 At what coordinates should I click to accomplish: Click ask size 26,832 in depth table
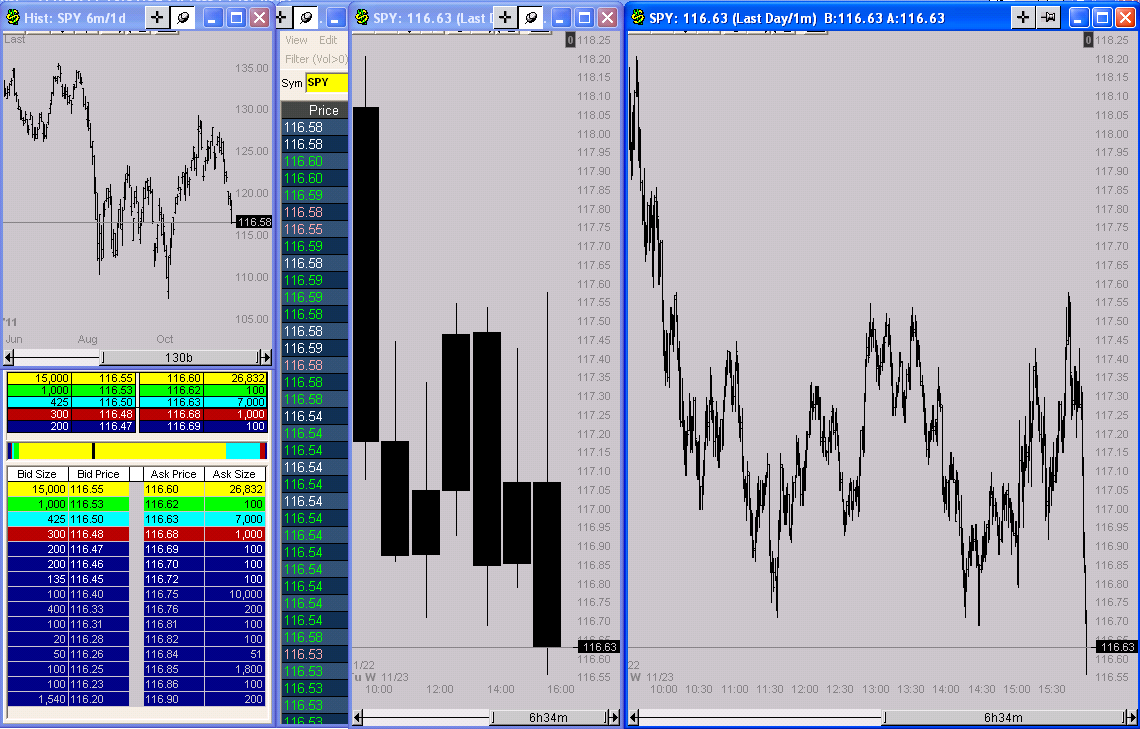point(235,489)
